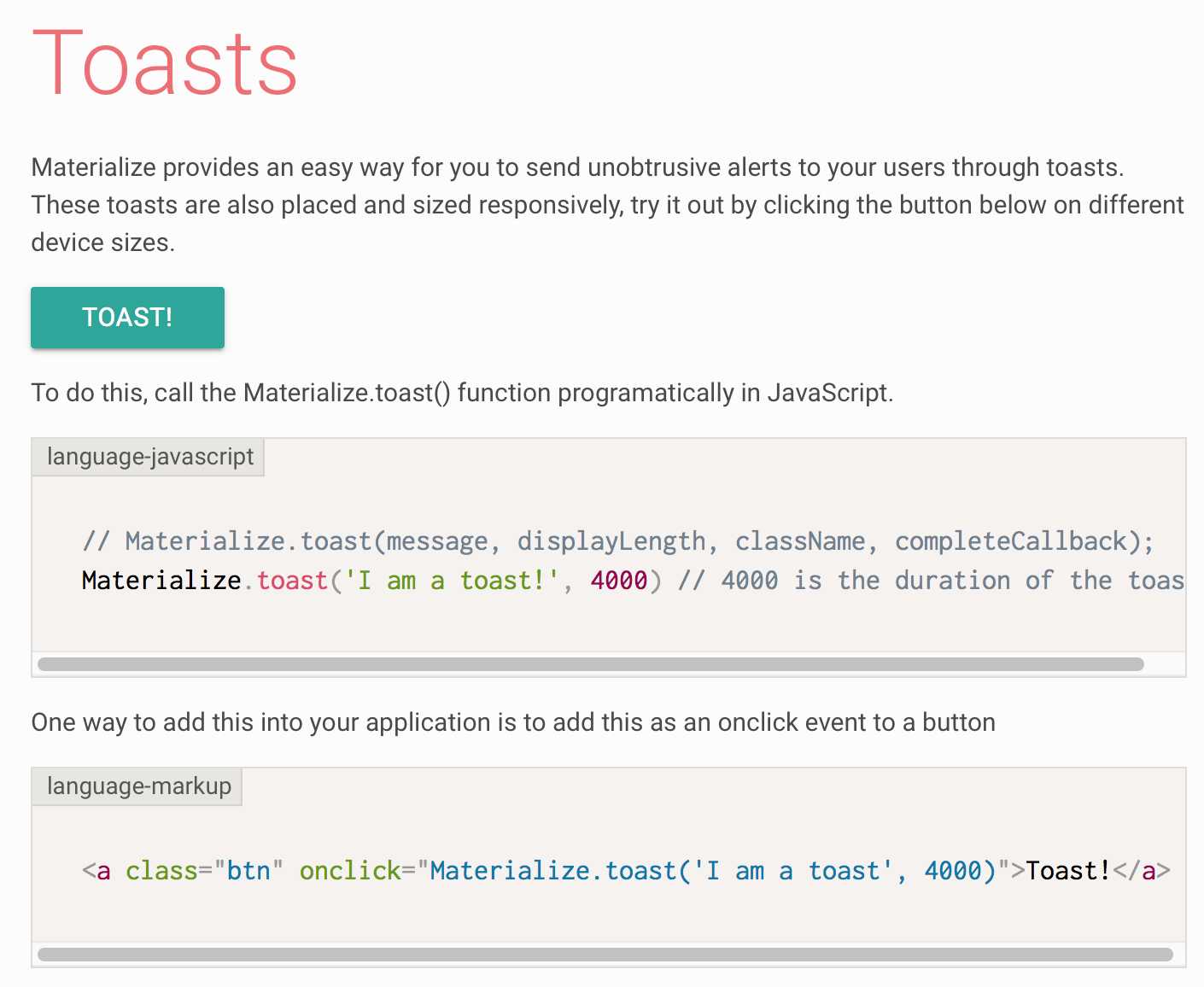Click the horizontal scrollbar under the JavaScript code block
The height and width of the screenshot is (987, 1204).
click(x=590, y=664)
